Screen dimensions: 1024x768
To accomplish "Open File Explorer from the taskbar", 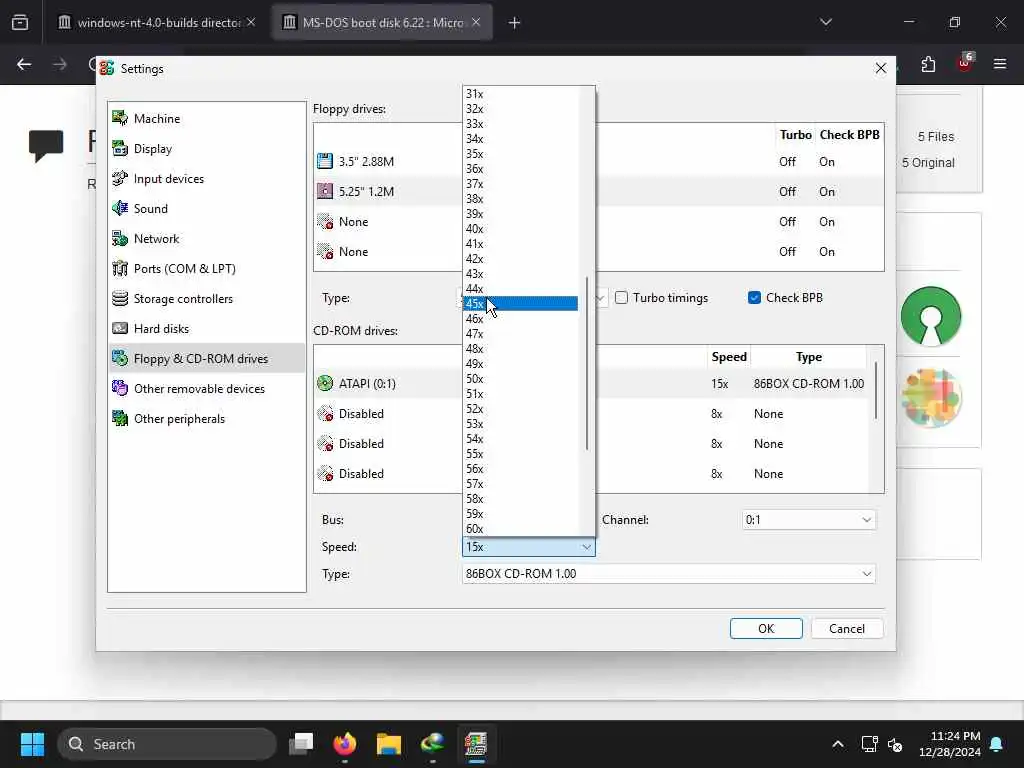I will (389, 744).
